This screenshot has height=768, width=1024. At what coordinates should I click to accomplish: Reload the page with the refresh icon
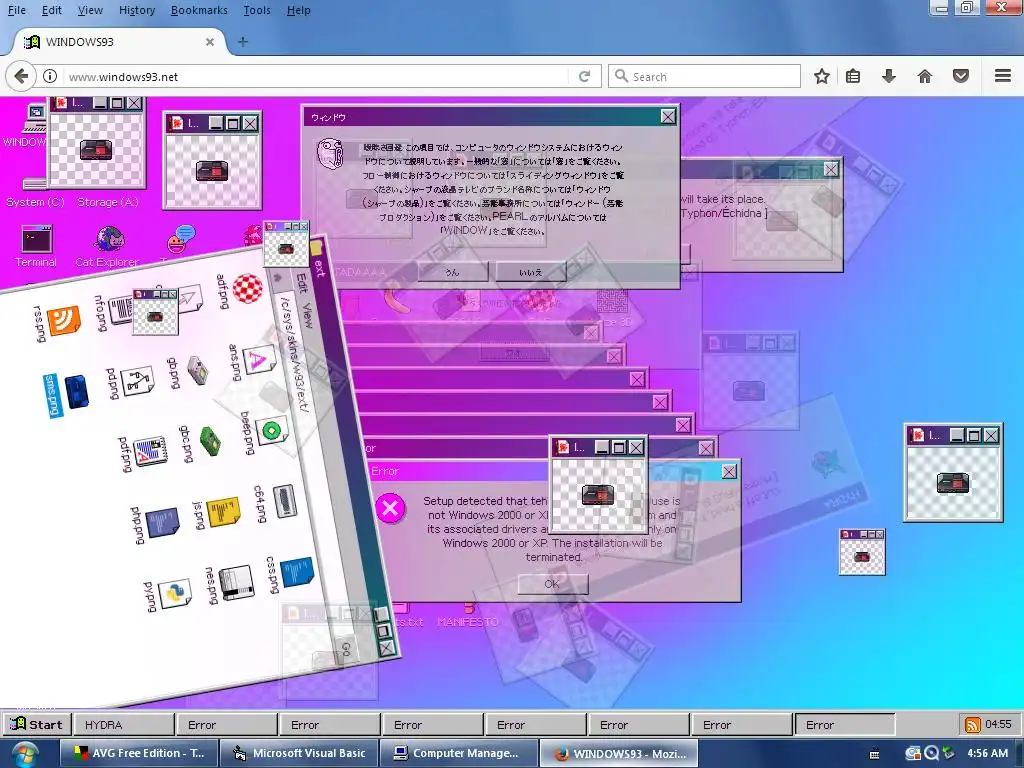point(584,76)
